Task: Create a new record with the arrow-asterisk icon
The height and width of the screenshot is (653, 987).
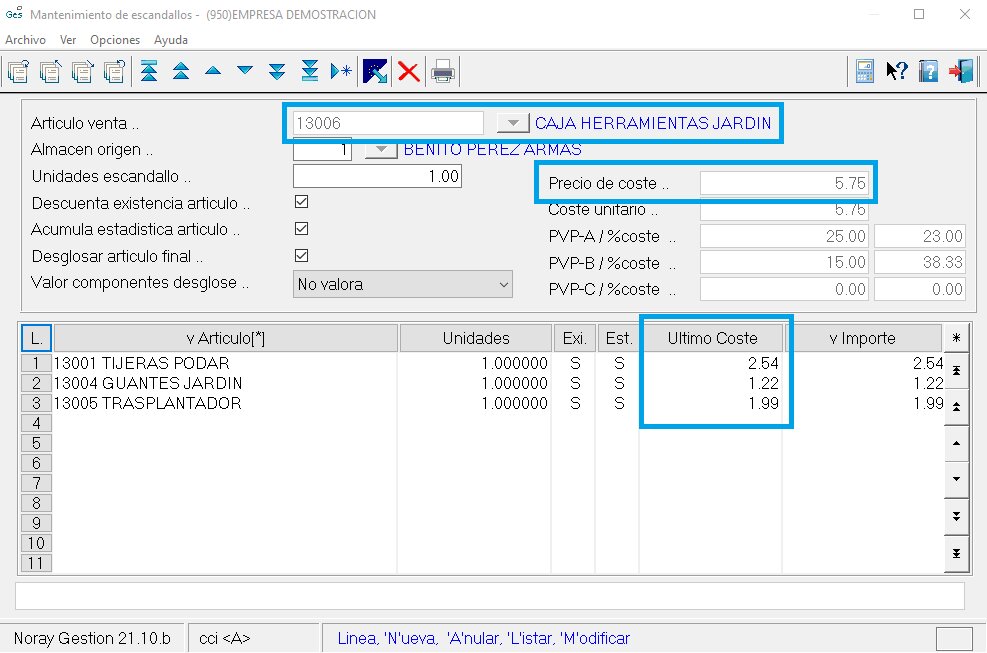Action: [x=341, y=71]
